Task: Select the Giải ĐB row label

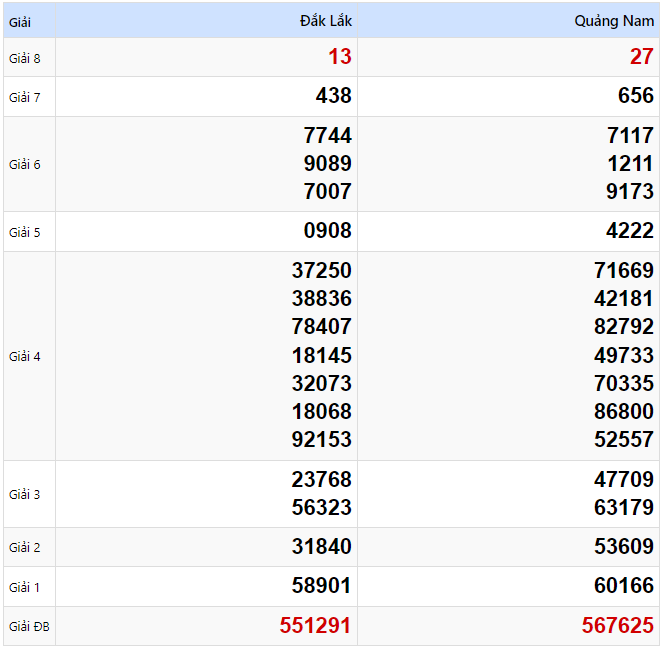Action: pos(28,627)
